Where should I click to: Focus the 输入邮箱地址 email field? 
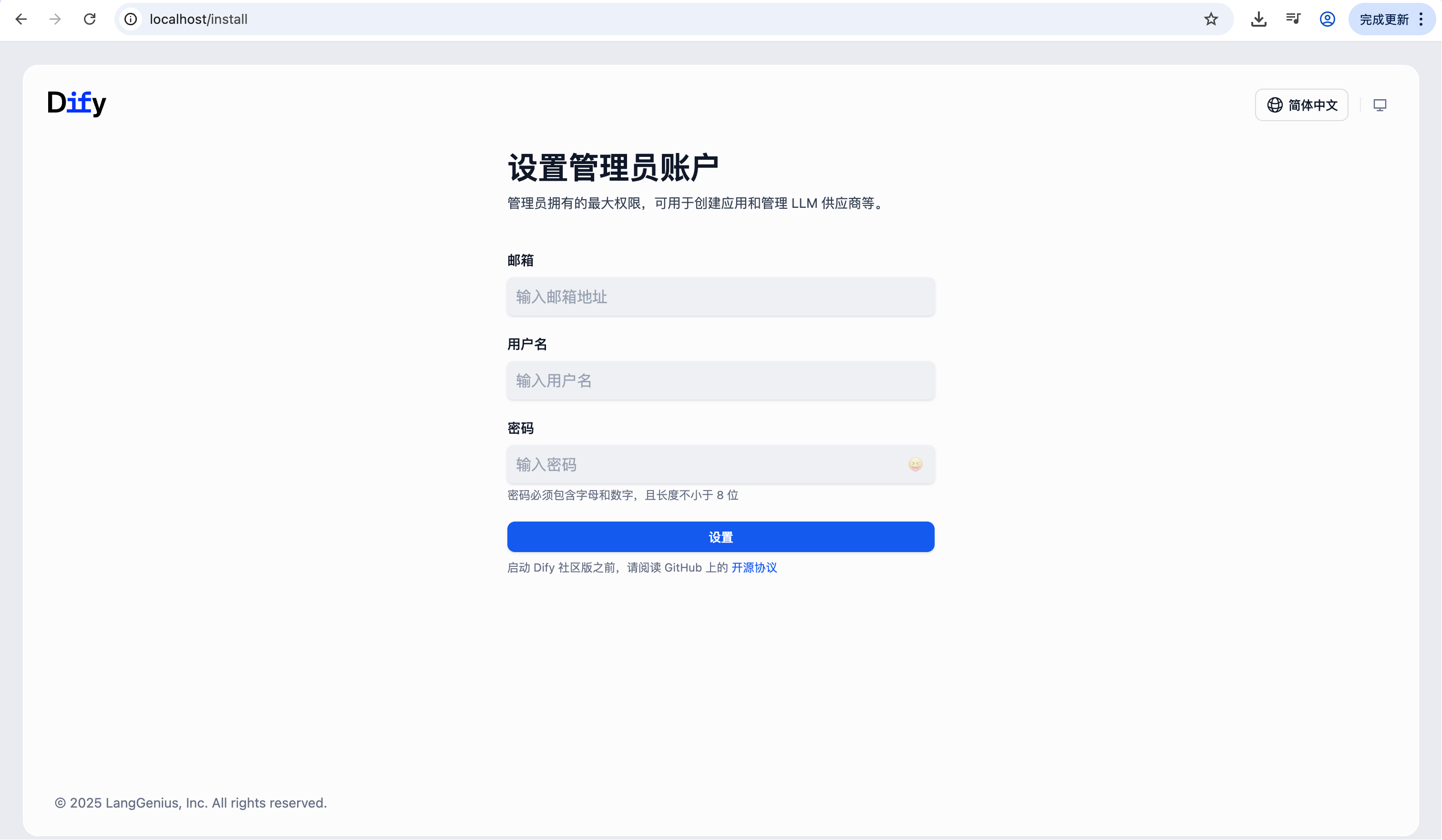(x=721, y=297)
